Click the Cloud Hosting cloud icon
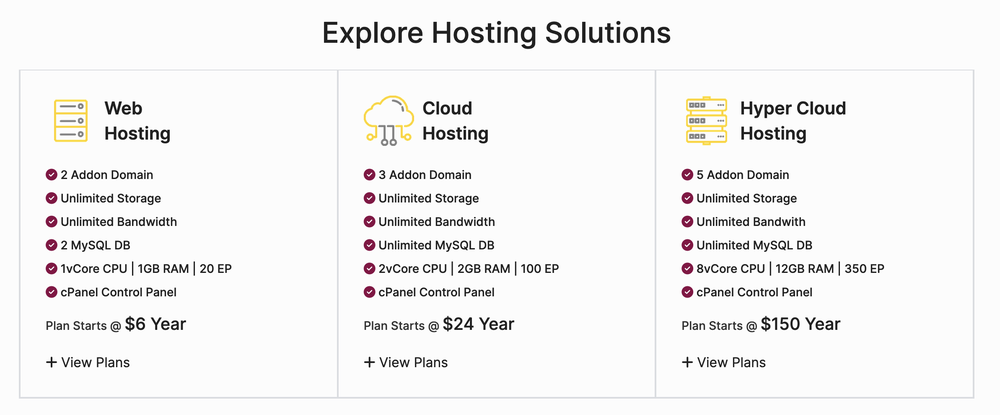Viewport: 1000px width, 415px height. pyautogui.click(x=388, y=120)
